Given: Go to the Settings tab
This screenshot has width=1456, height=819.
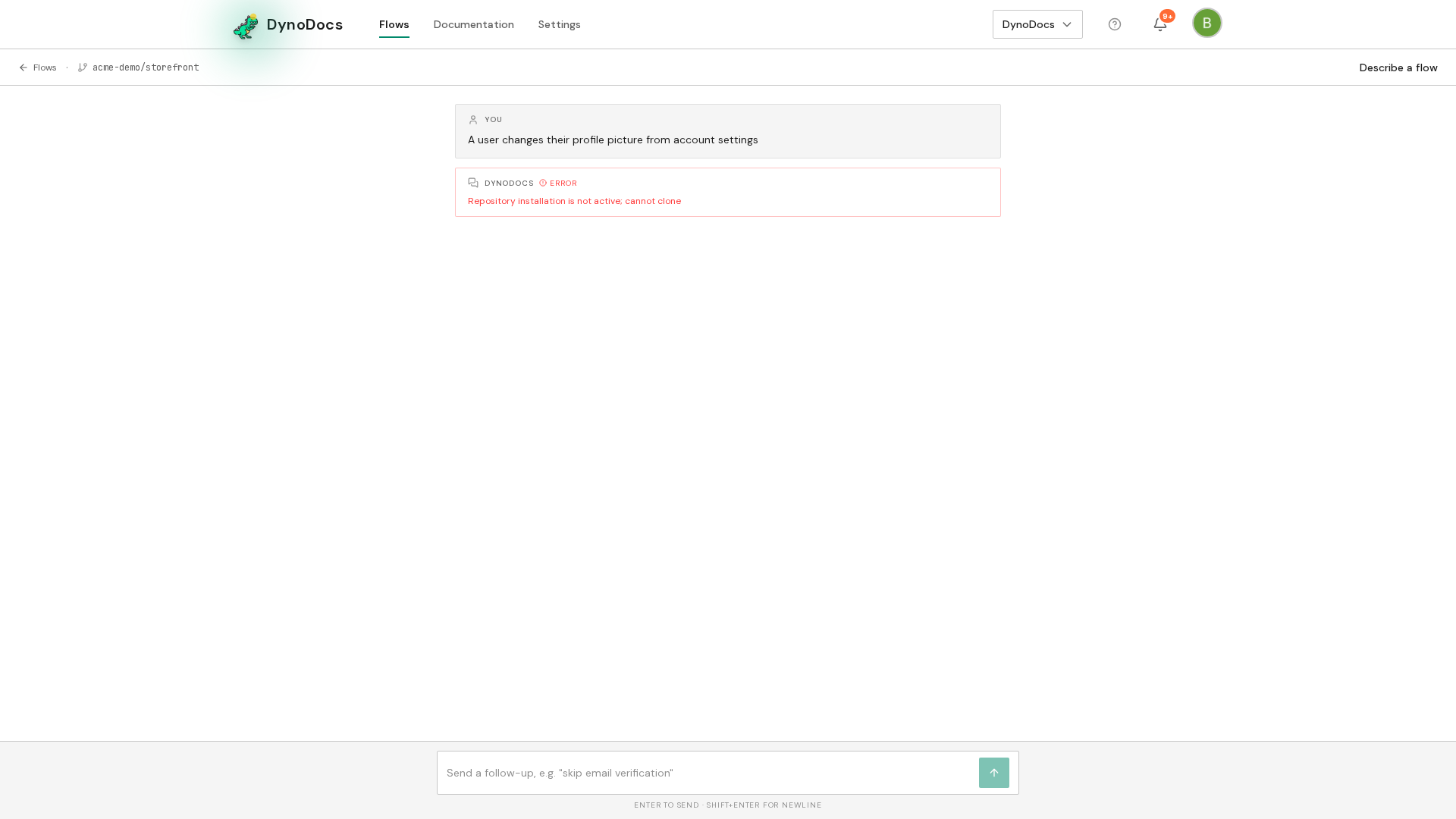Looking at the screenshot, I should click(x=560, y=24).
